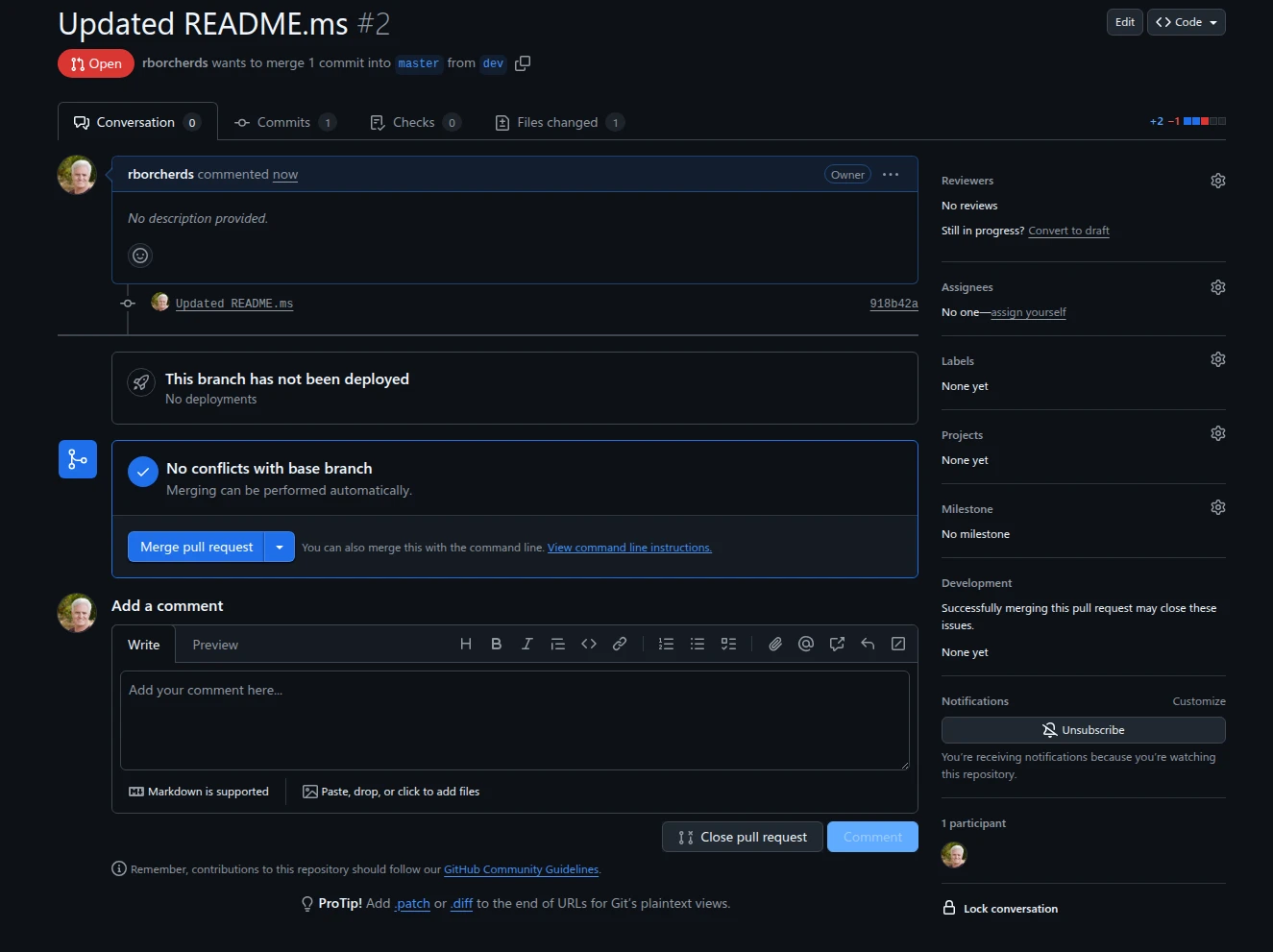
Task: Open the Assignees settings gear
Action: (1217, 287)
